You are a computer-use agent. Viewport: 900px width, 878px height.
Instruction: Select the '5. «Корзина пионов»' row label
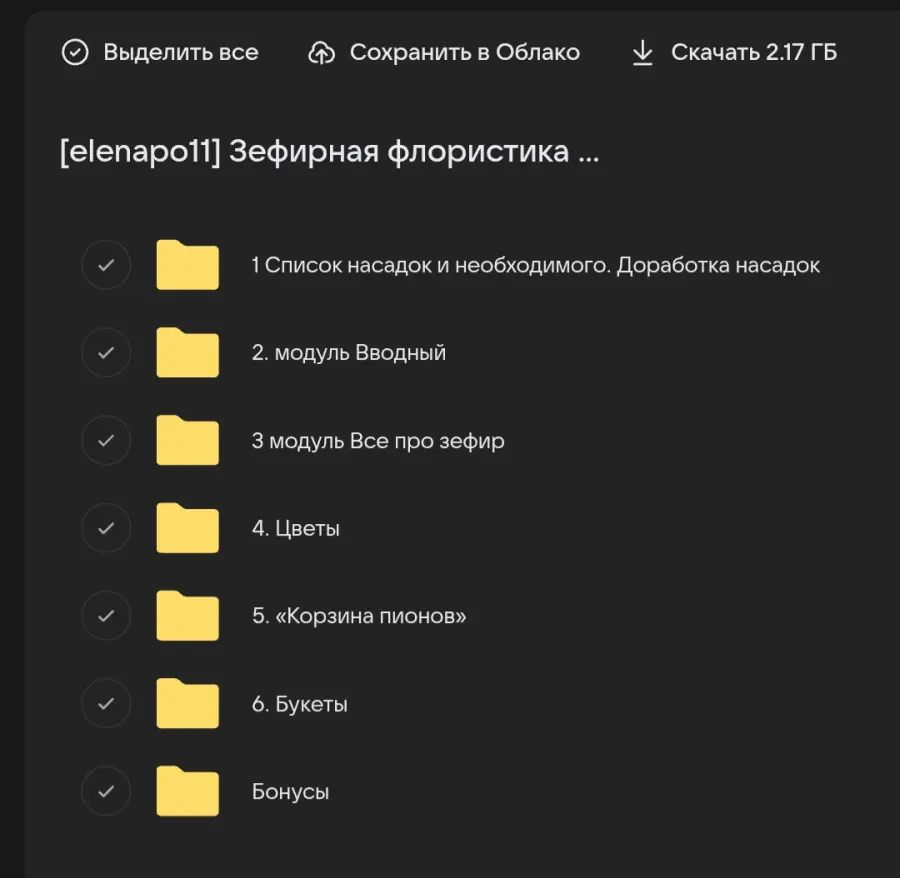[x=357, y=616]
